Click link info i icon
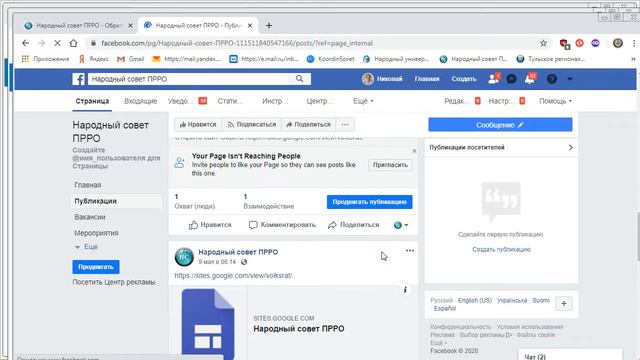This screenshot has width=640, height=360. click(405, 290)
